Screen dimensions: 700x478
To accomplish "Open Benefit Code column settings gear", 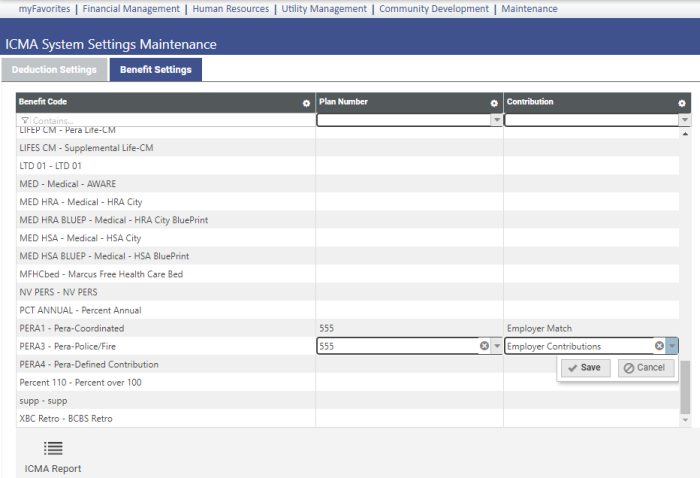I will point(306,103).
